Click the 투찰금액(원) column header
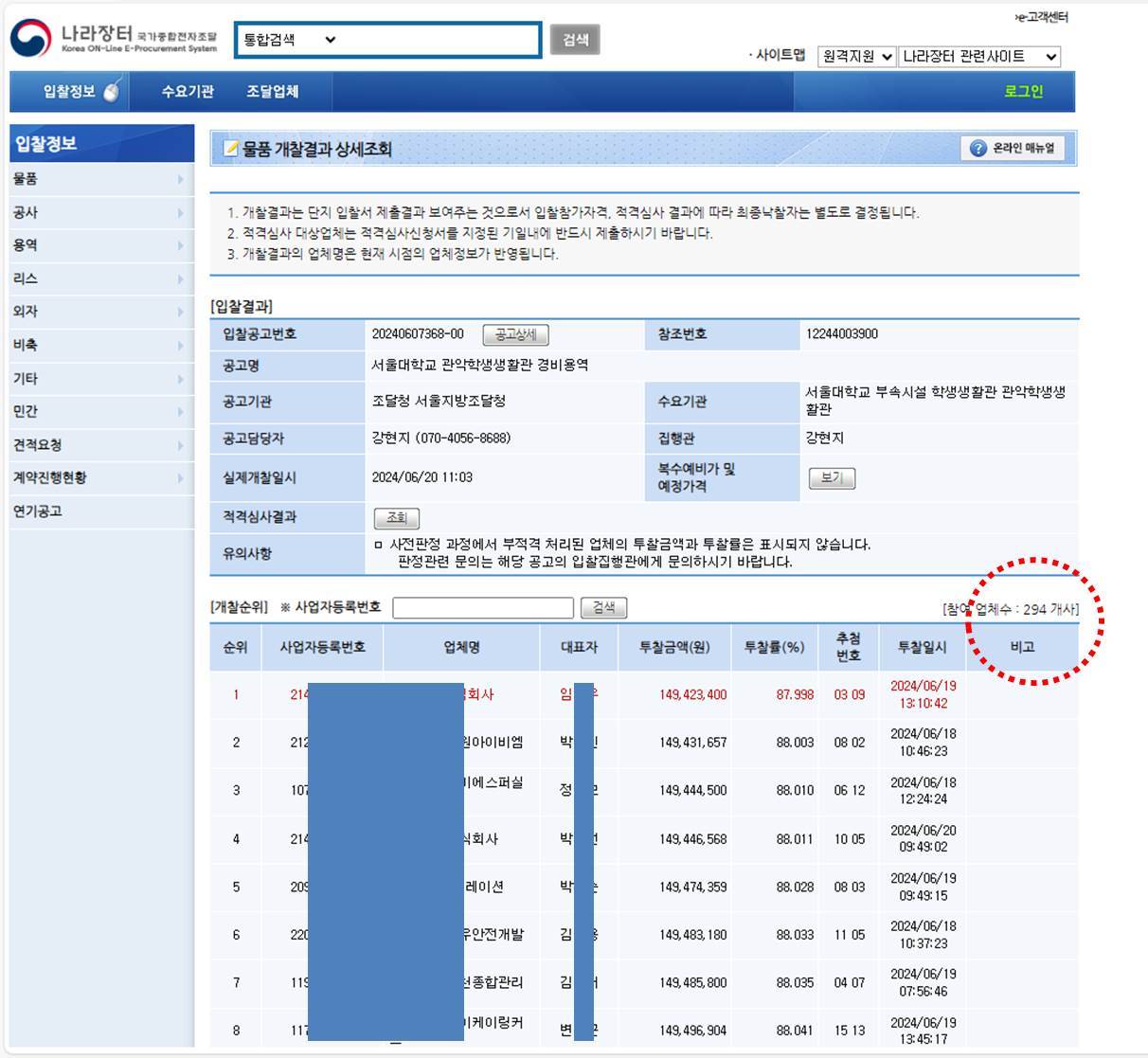Viewport: 1148px width, 1058px height. coord(674,647)
